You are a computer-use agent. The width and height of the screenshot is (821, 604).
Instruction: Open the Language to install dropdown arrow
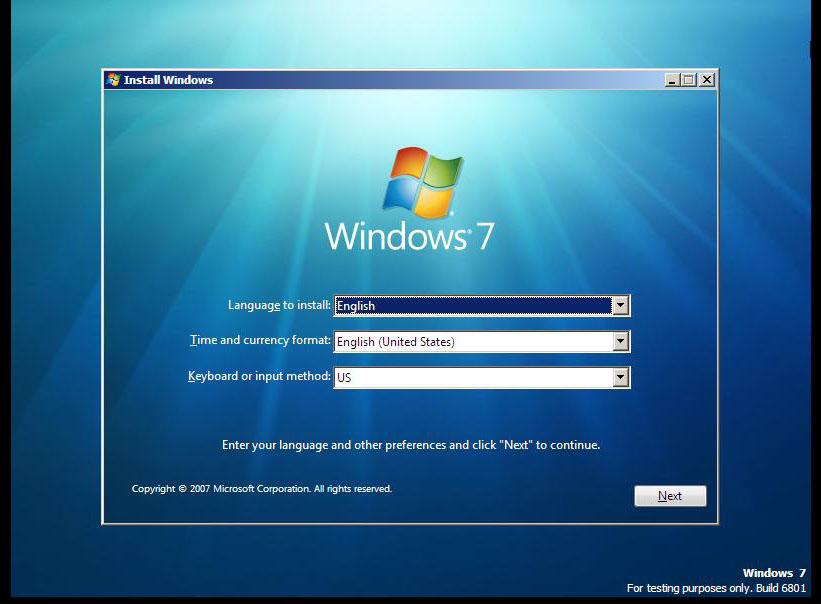(x=620, y=306)
